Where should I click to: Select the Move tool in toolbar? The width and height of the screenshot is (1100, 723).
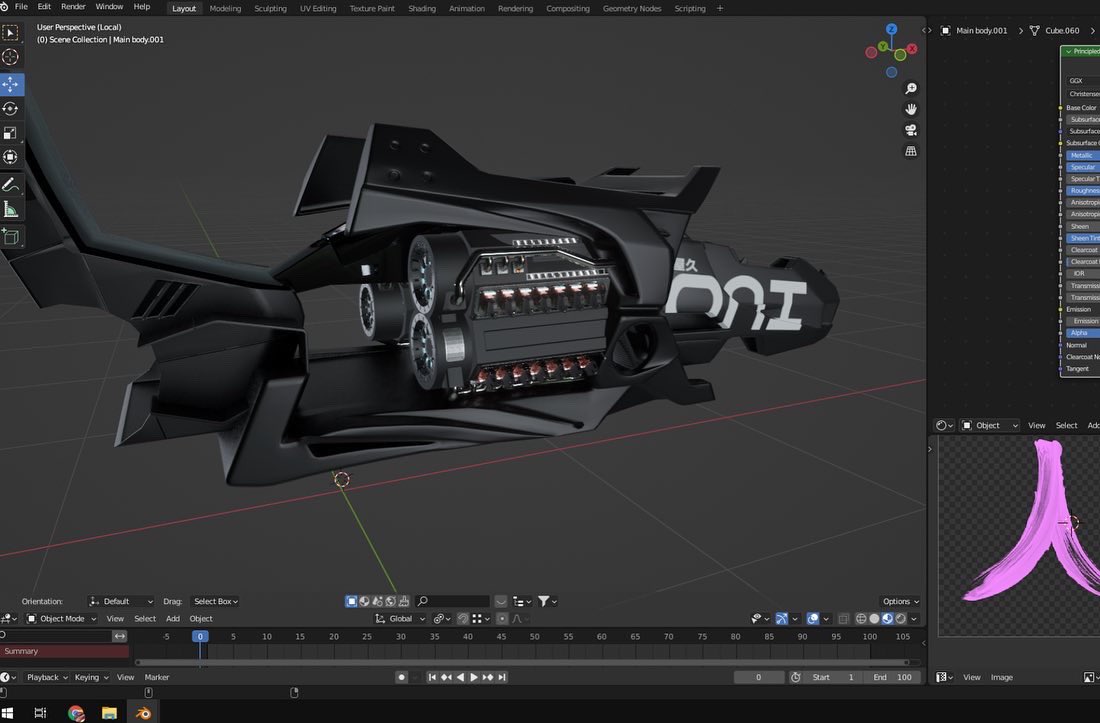pos(11,84)
